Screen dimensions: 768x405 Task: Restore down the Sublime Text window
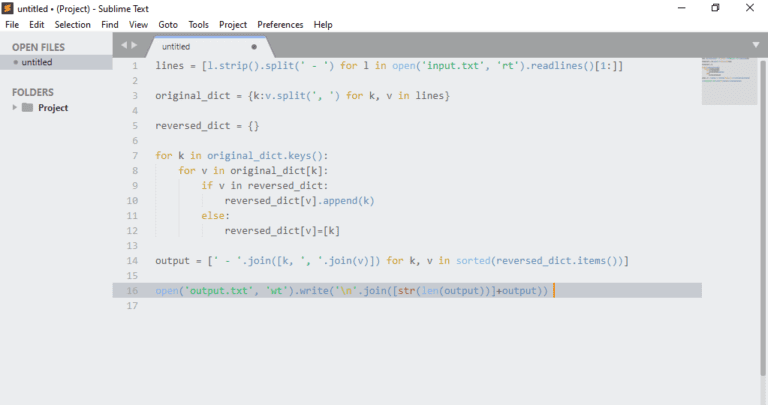pos(715,8)
